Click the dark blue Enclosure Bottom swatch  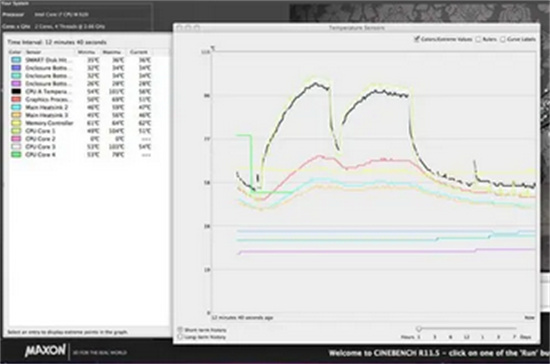(16, 68)
